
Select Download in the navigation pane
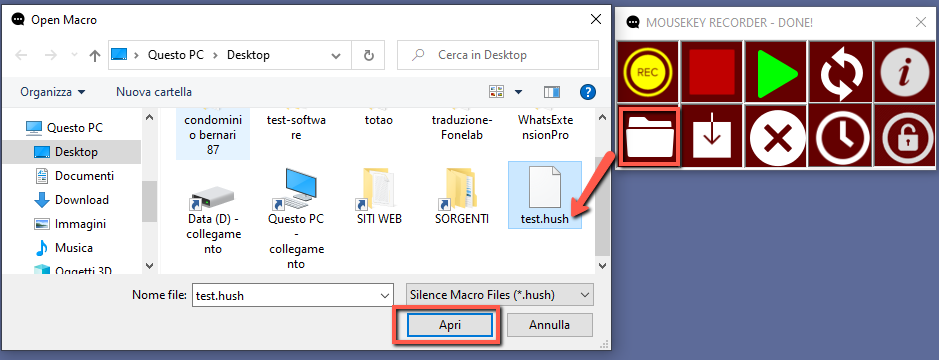[81, 199]
